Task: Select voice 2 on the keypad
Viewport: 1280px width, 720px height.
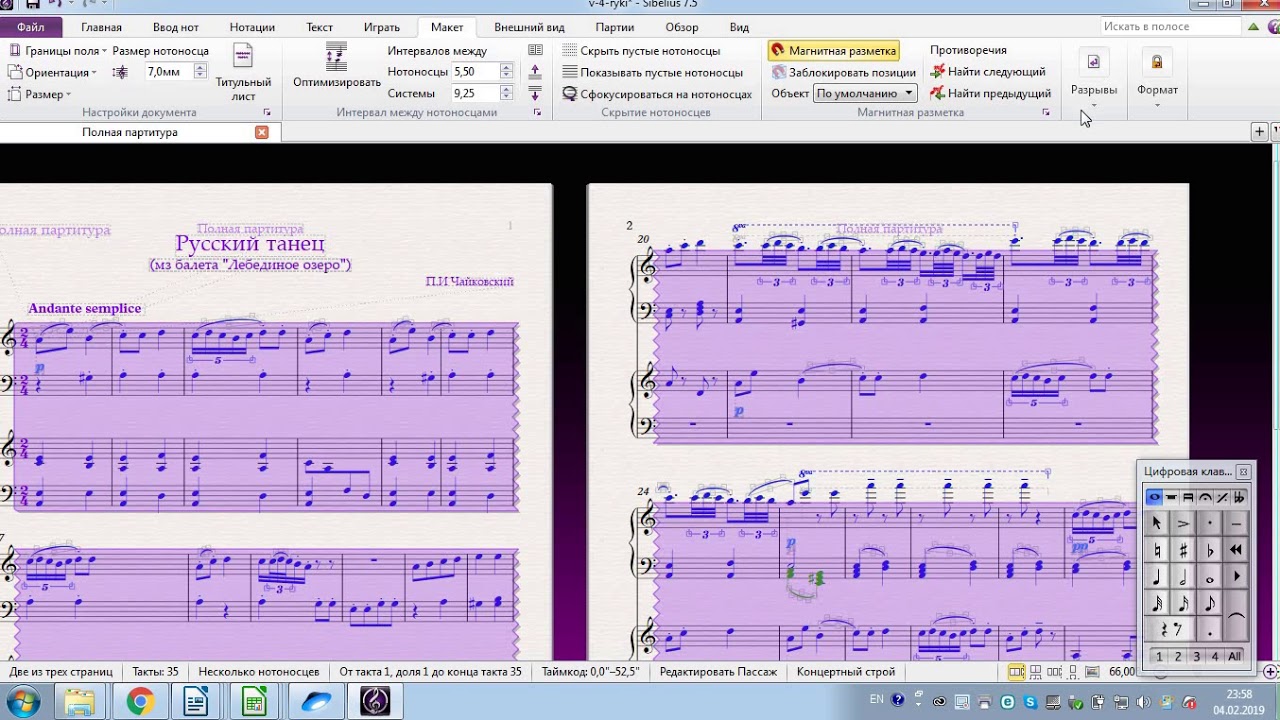Action: click(1178, 657)
